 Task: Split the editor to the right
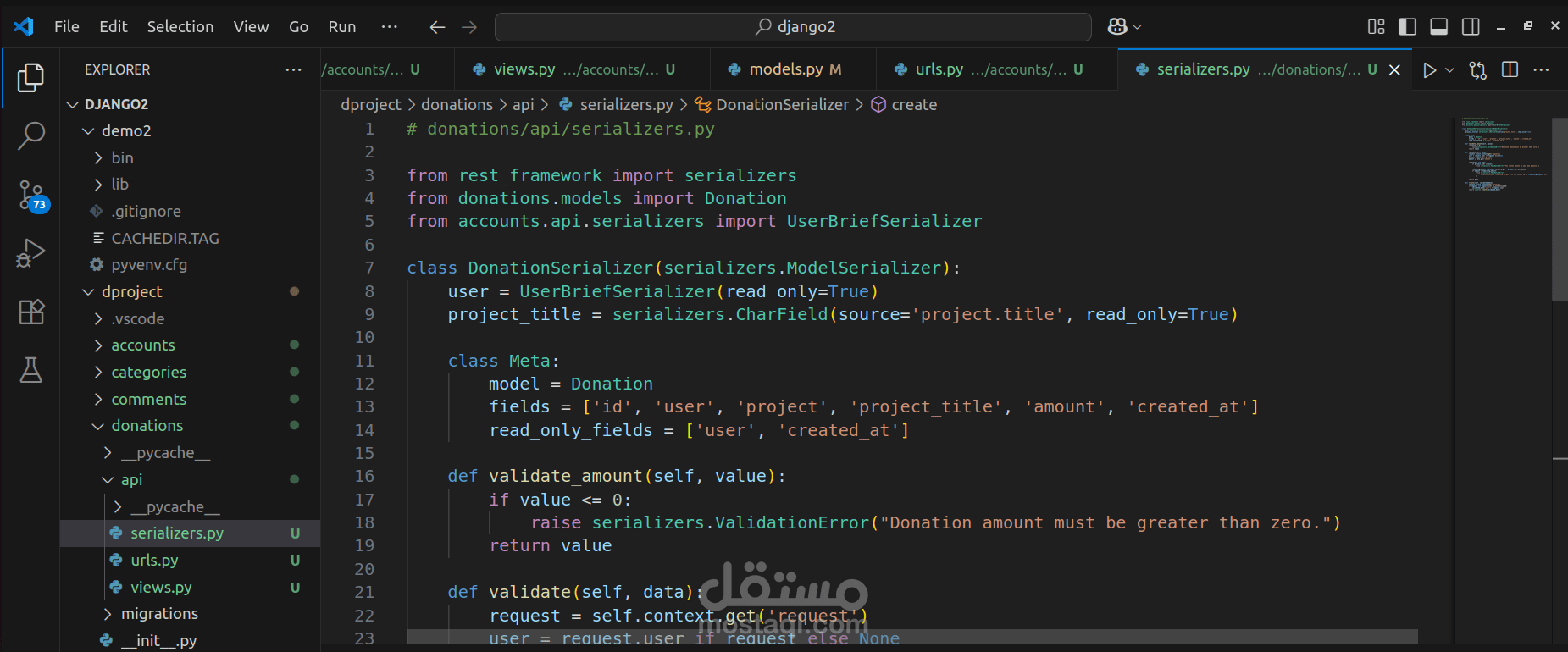[x=1510, y=69]
